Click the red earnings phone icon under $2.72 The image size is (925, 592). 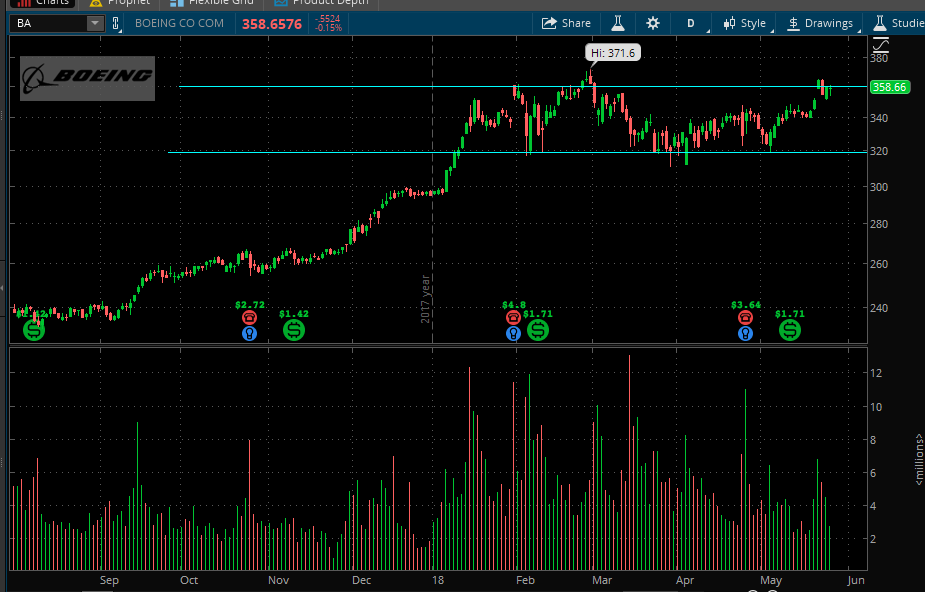[250, 318]
